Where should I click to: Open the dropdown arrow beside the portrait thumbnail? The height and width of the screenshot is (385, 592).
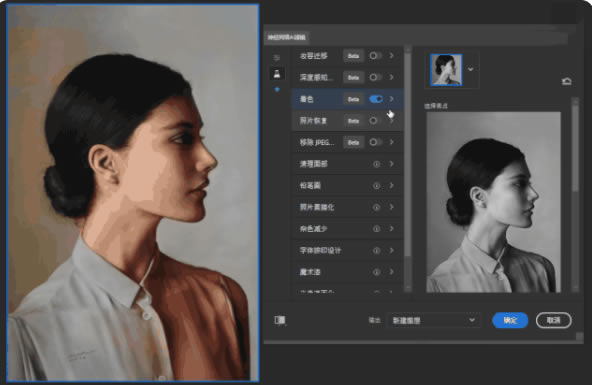tap(470, 69)
